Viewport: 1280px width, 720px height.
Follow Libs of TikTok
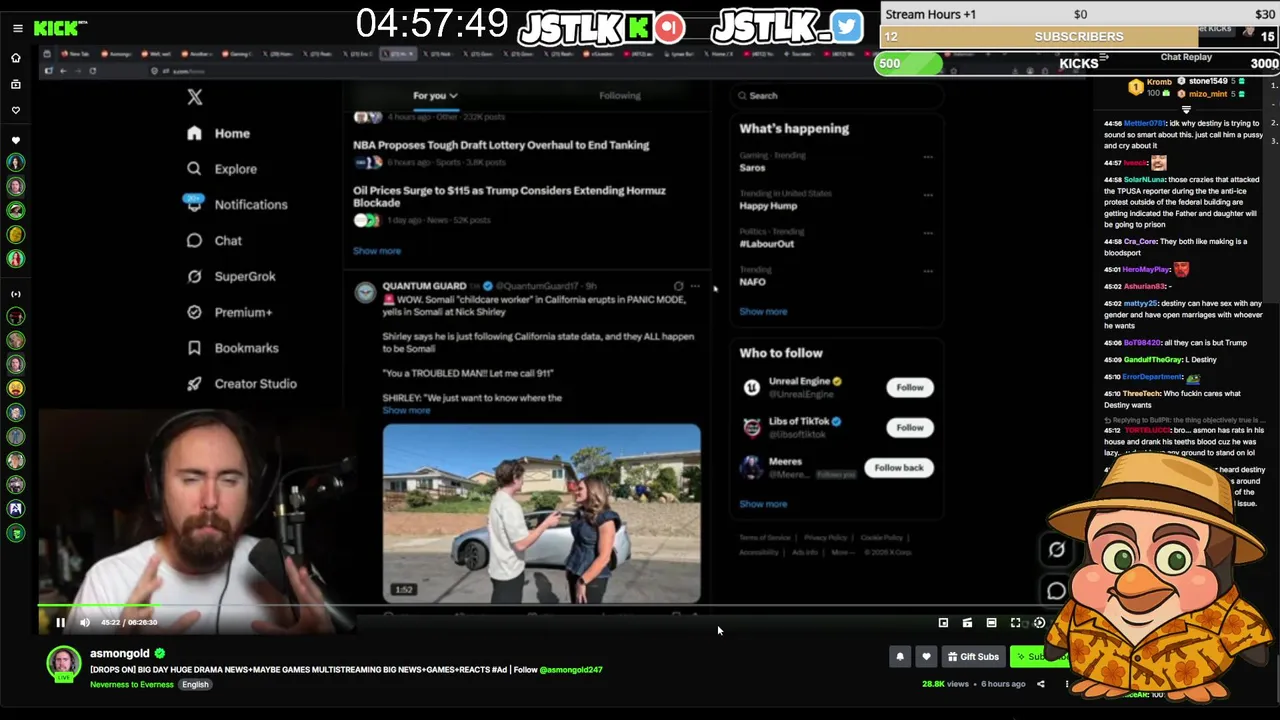(910, 427)
